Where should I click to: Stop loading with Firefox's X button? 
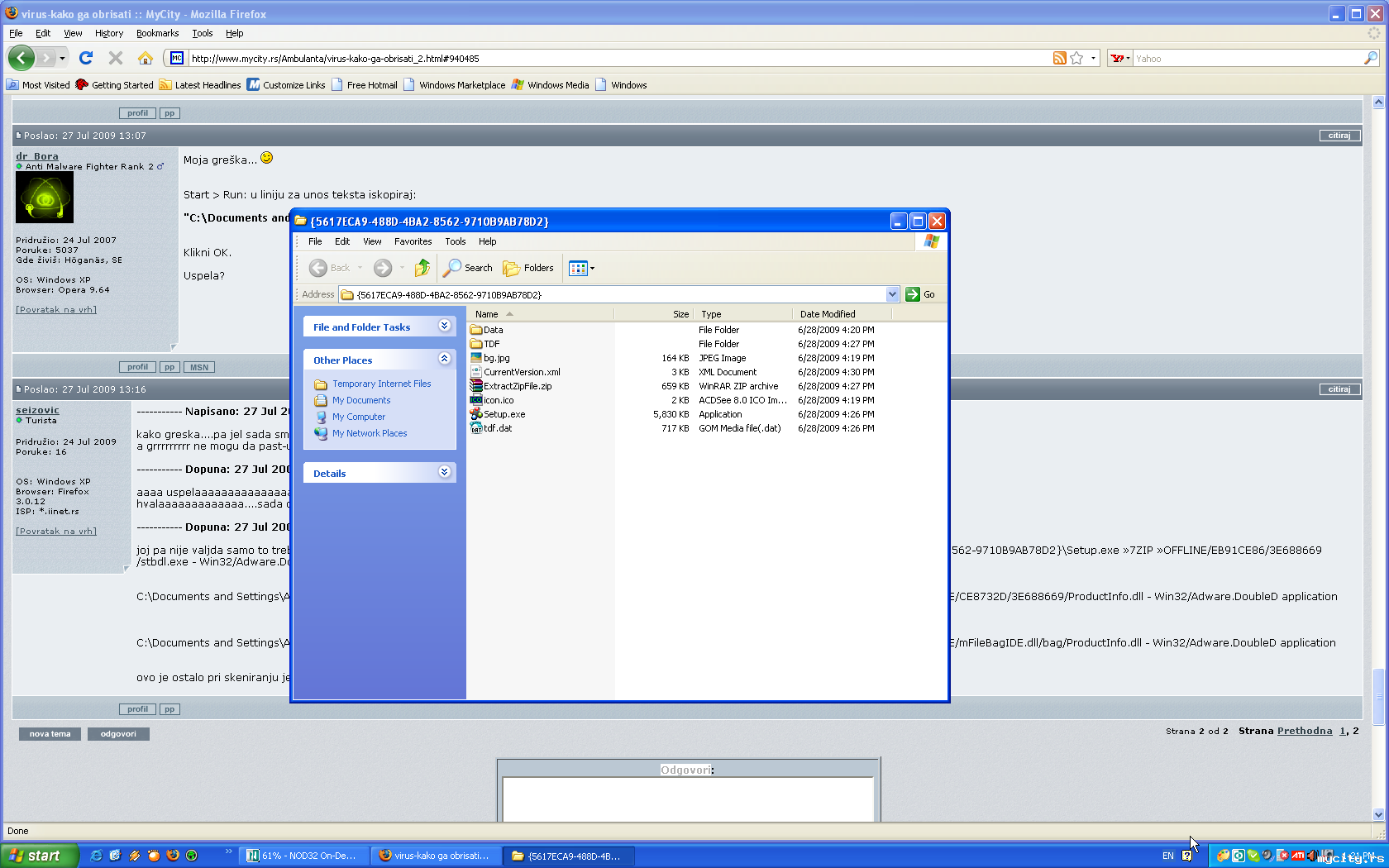click(116, 58)
